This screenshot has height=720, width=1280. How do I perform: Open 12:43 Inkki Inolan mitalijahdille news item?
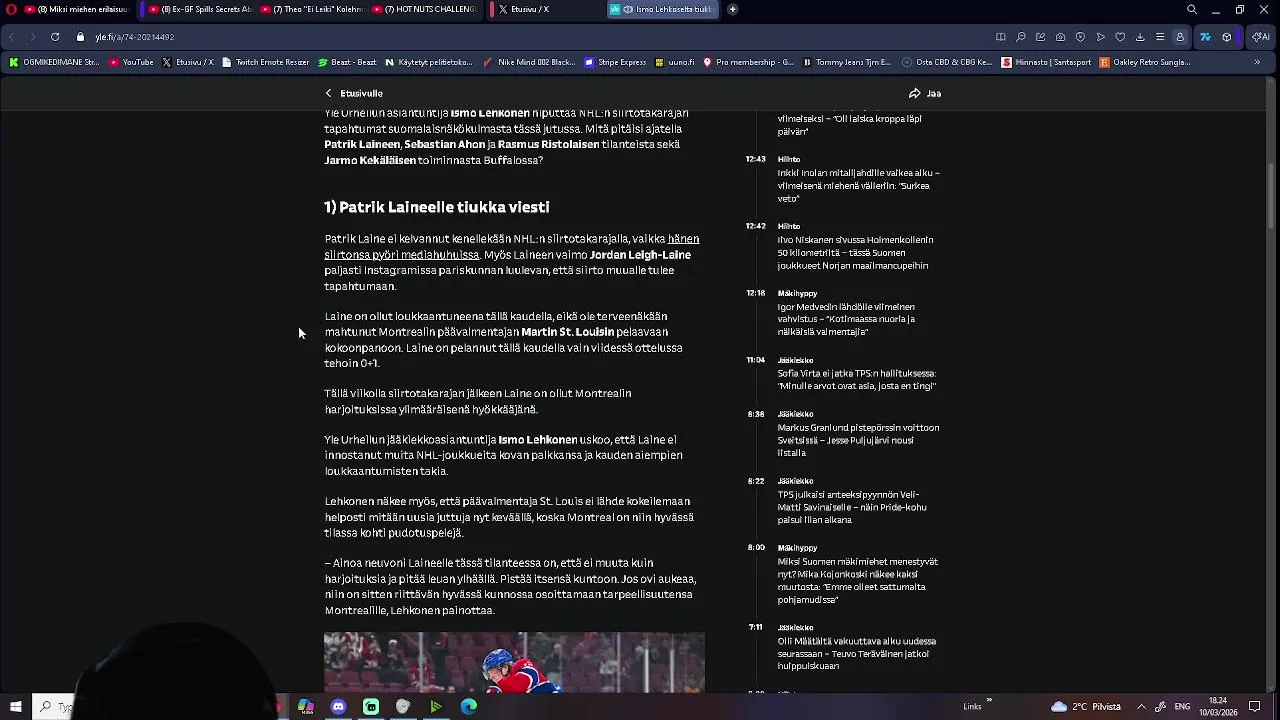[858, 186]
